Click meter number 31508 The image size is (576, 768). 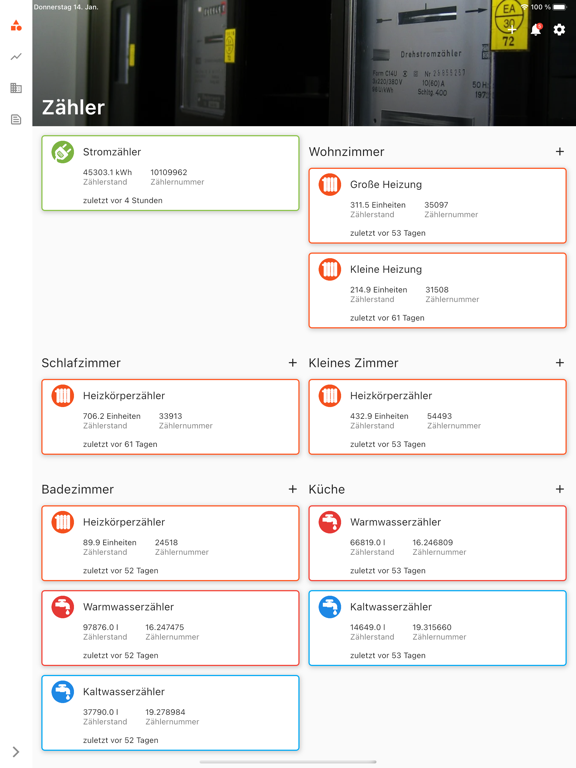tap(437, 290)
